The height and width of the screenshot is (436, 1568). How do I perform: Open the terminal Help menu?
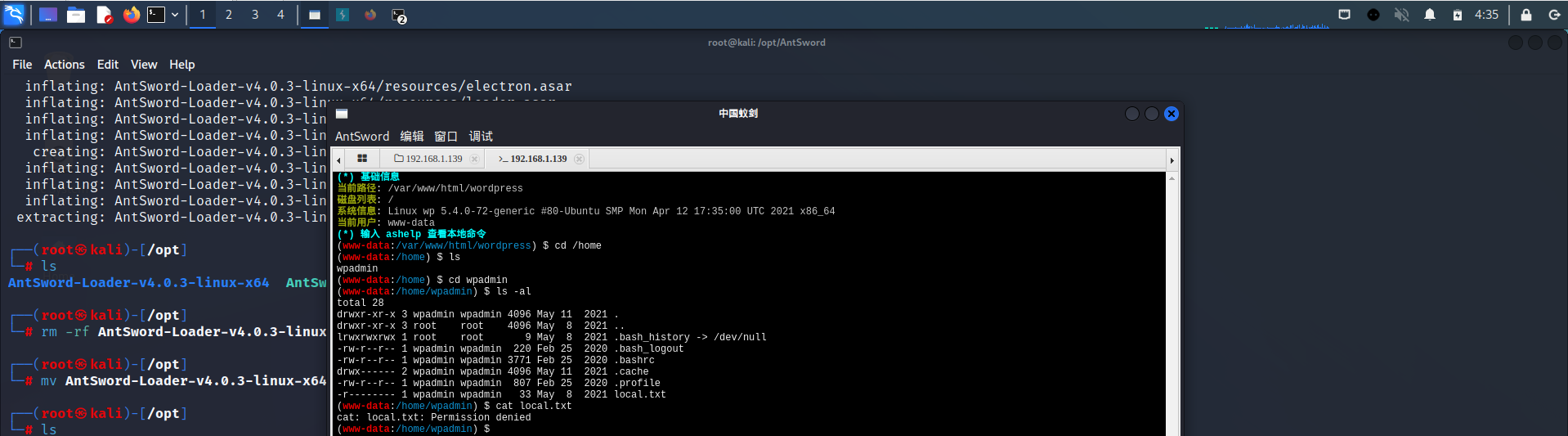click(x=181, y=65)
